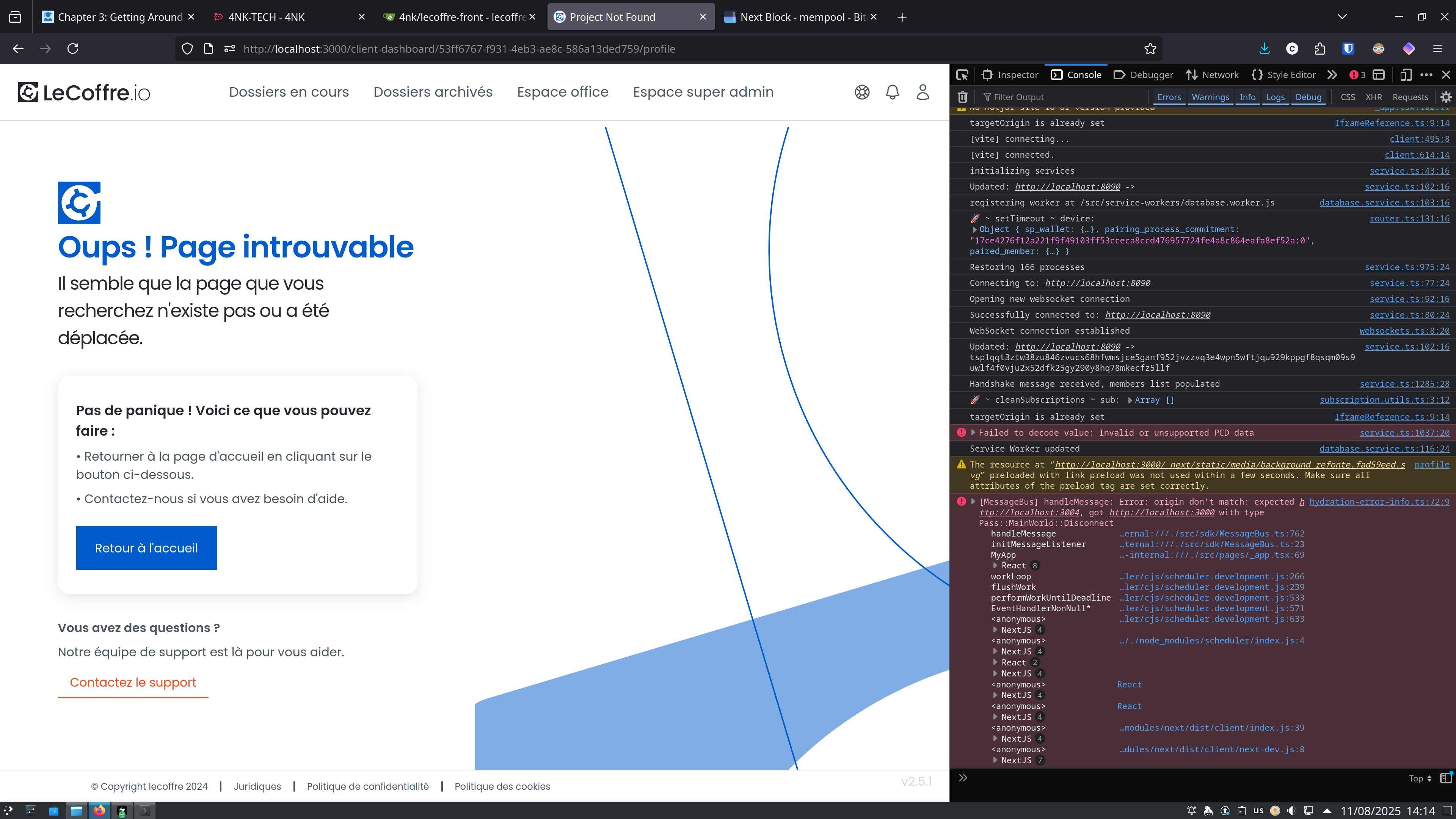
Task: Activate the element picker icon
Action: pos(962,75)
